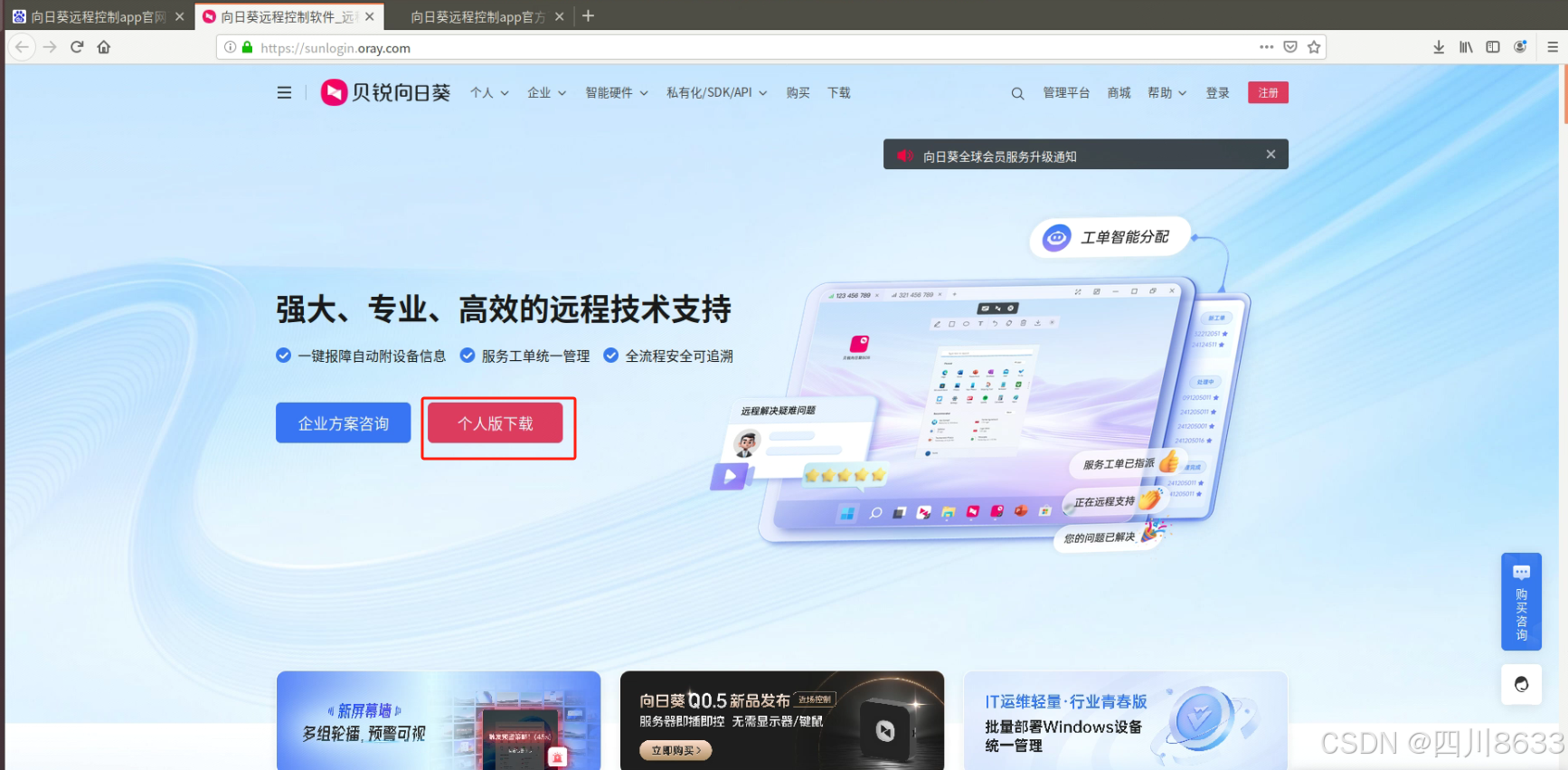
Task: Open site search magnifier icon
Action: coord(1017,93)
